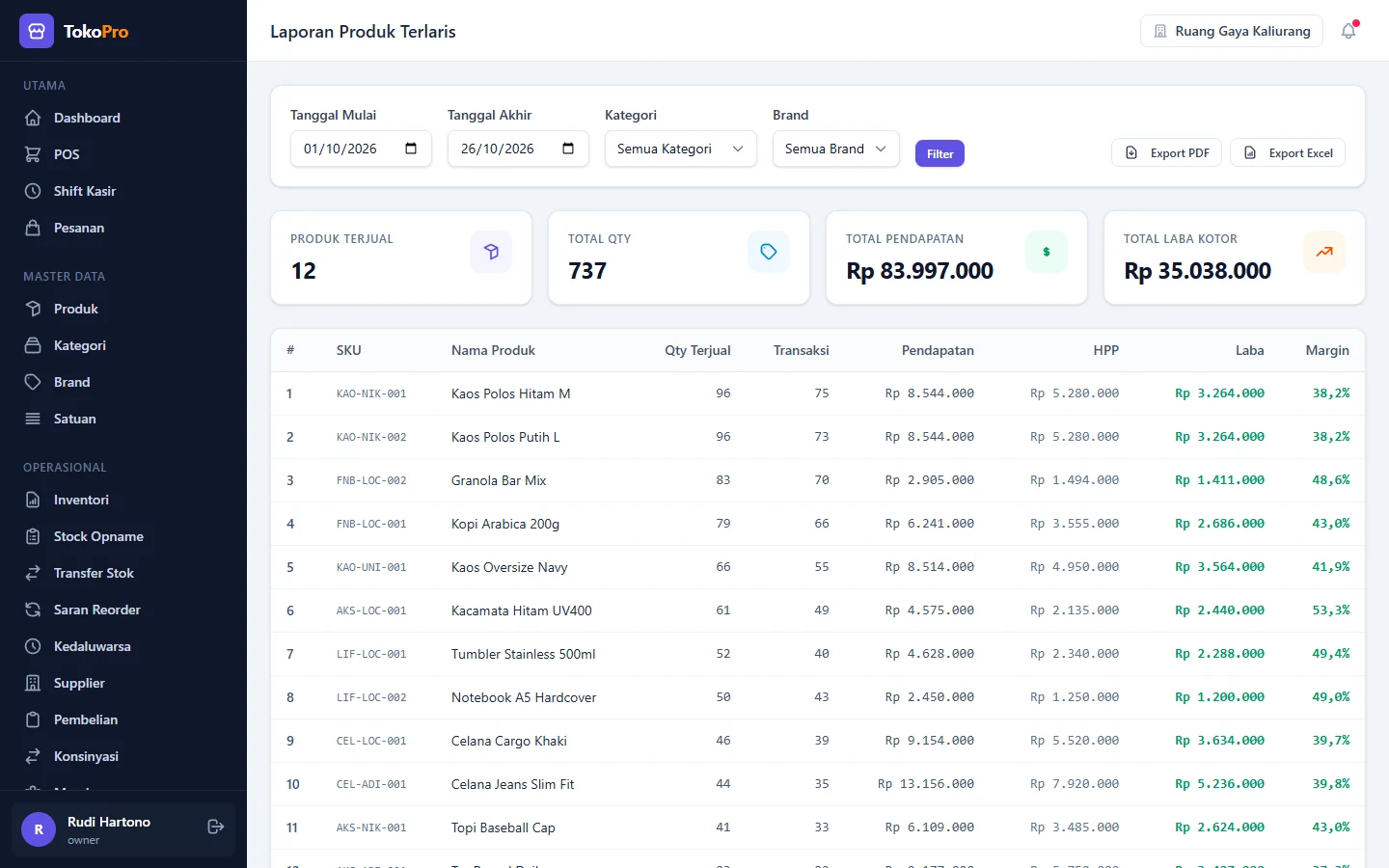
Task: Open the Semua Kategori dropdown
Action: coord(681,149)
